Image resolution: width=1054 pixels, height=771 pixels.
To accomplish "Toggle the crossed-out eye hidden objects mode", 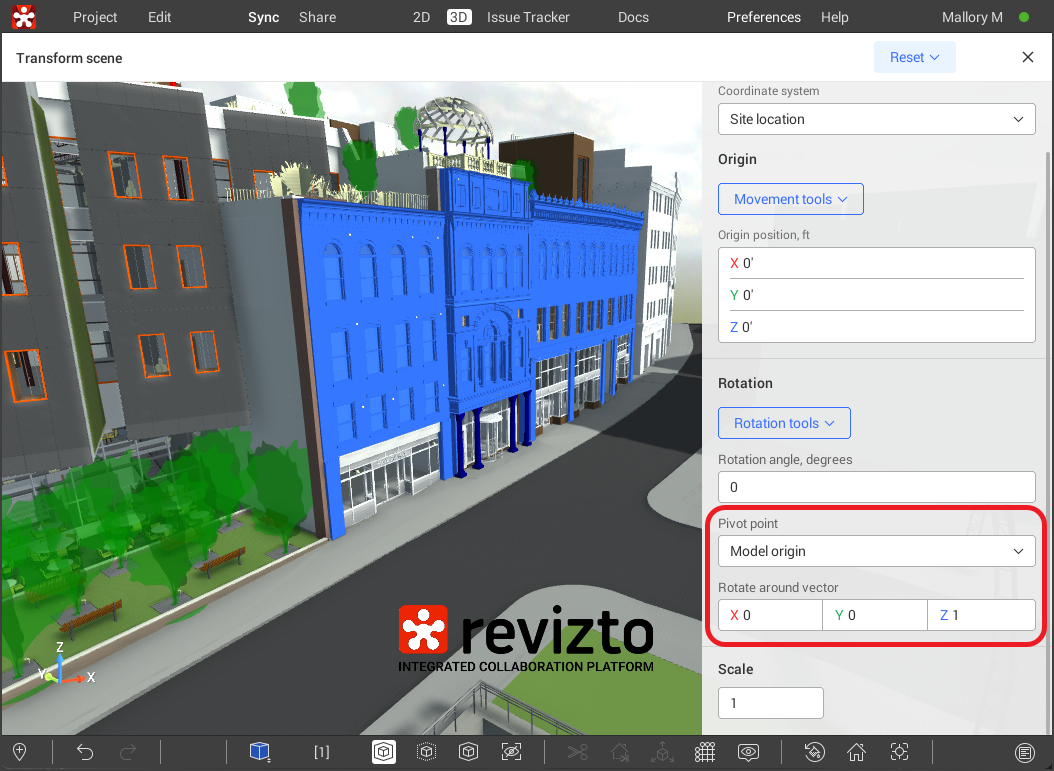I will (x=511, y=752).
